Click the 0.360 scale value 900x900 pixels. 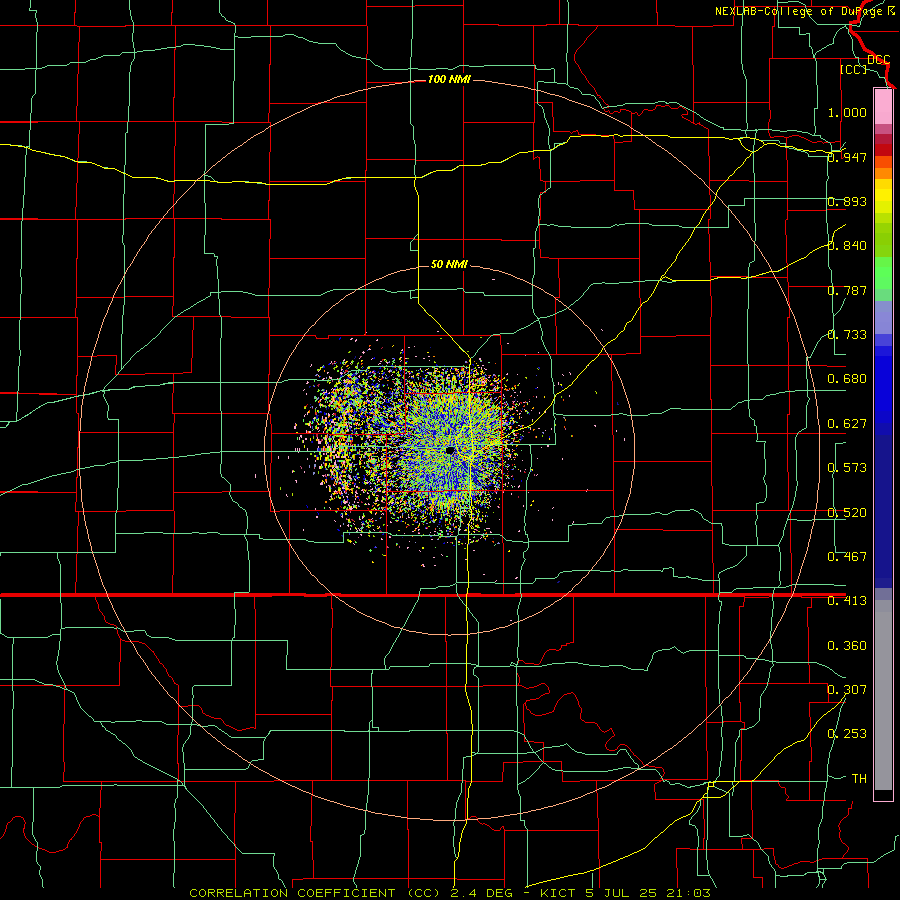coord(847,646)
